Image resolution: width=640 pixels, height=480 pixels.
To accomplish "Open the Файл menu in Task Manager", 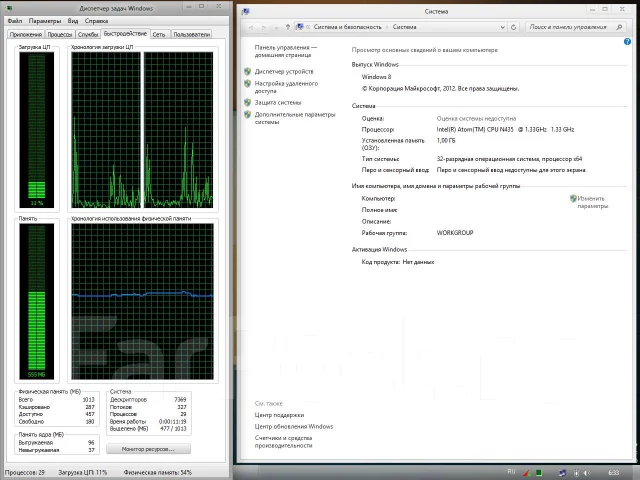I will 15,21.
